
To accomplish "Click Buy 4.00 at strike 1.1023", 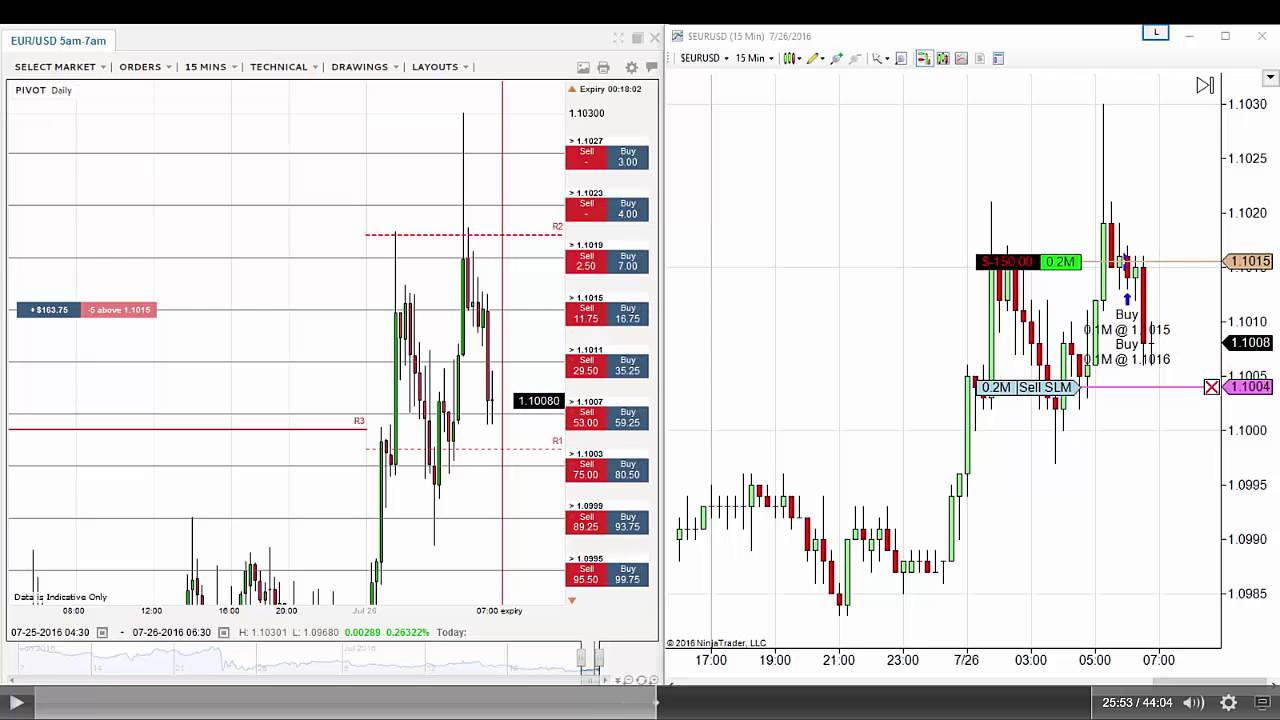I will pyautogui.click(x=628, y=209).
